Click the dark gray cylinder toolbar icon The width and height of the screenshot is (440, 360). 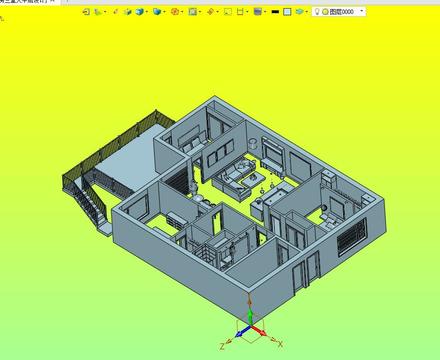tap(257, 12)
